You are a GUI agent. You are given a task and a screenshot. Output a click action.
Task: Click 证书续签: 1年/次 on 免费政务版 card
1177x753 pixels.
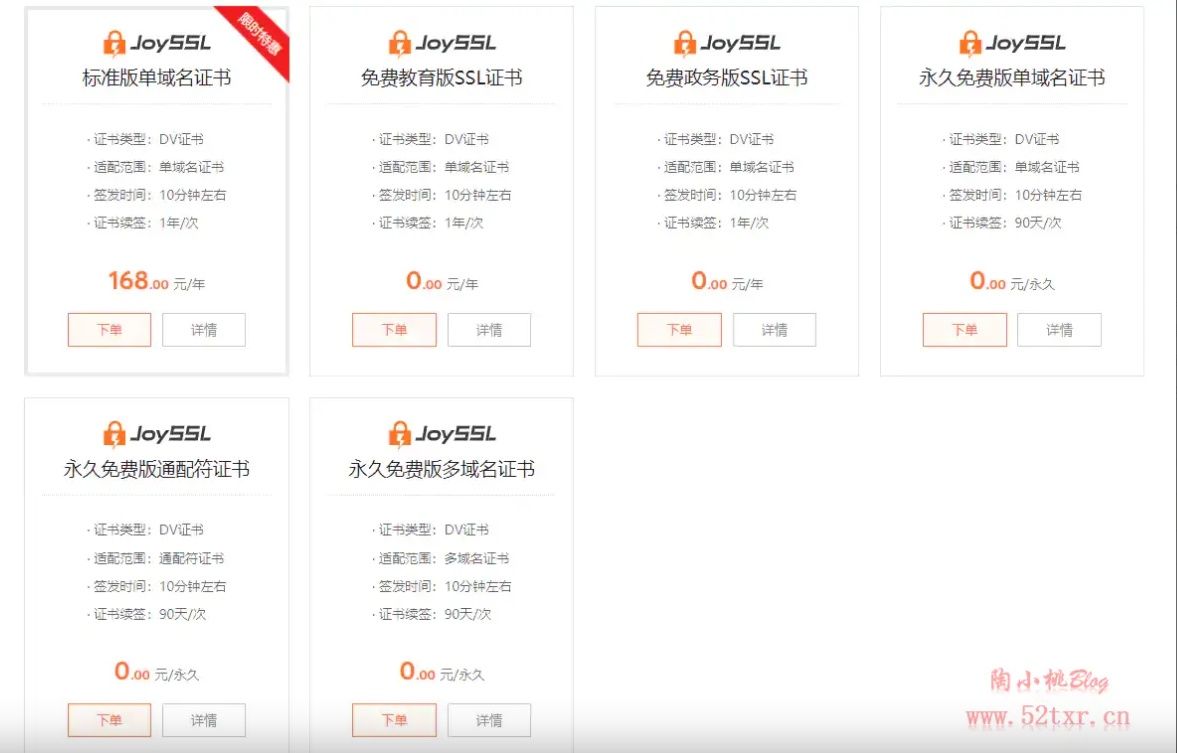coord(713,223)
